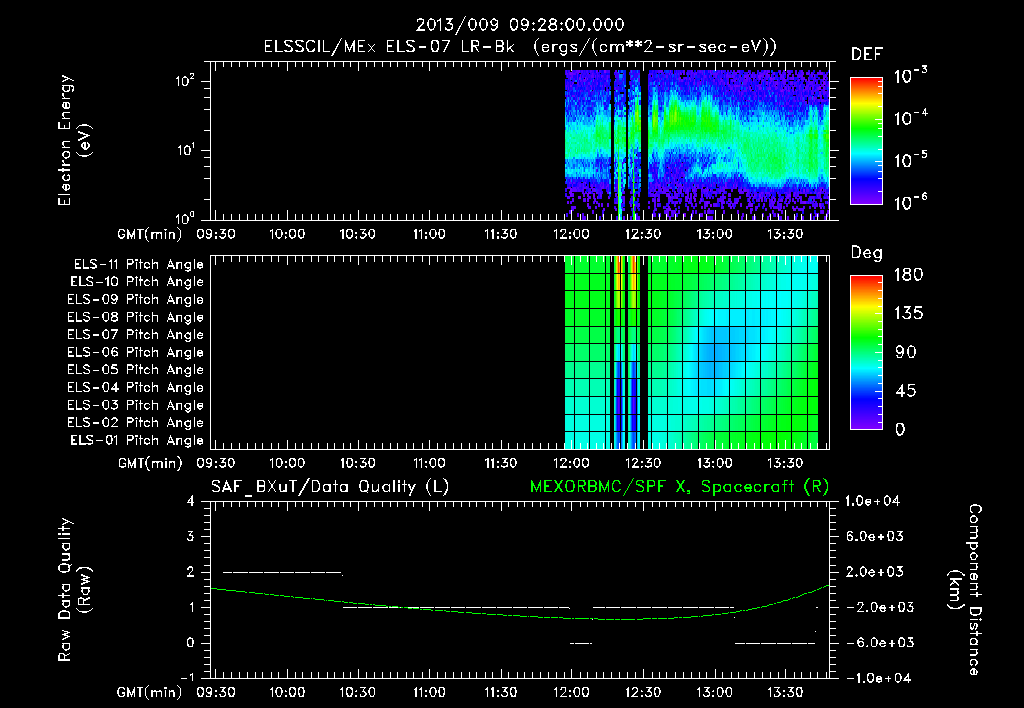This screenshot has height=708, width=1024.
Task: Click the ELS-01 Pitch Angle row label
Action: (x=137, y=440)
